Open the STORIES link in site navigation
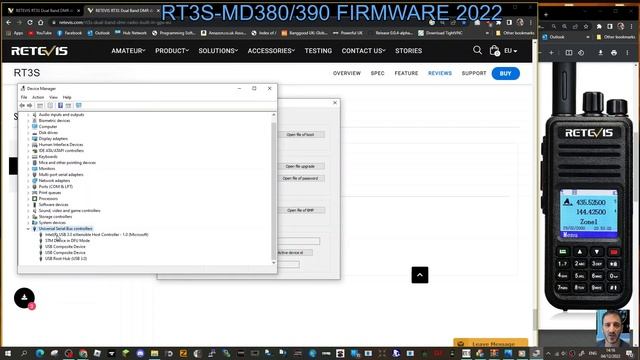Viewport: 640px width, 360px height. click(x=408, y=51)
